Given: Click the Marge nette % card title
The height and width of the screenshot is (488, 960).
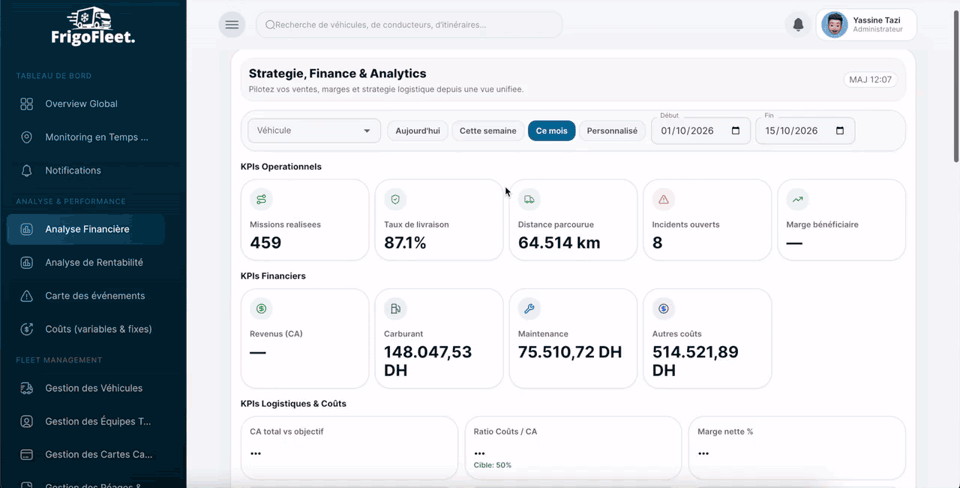Looking at the screenshot, I should [x=725, y=432].
